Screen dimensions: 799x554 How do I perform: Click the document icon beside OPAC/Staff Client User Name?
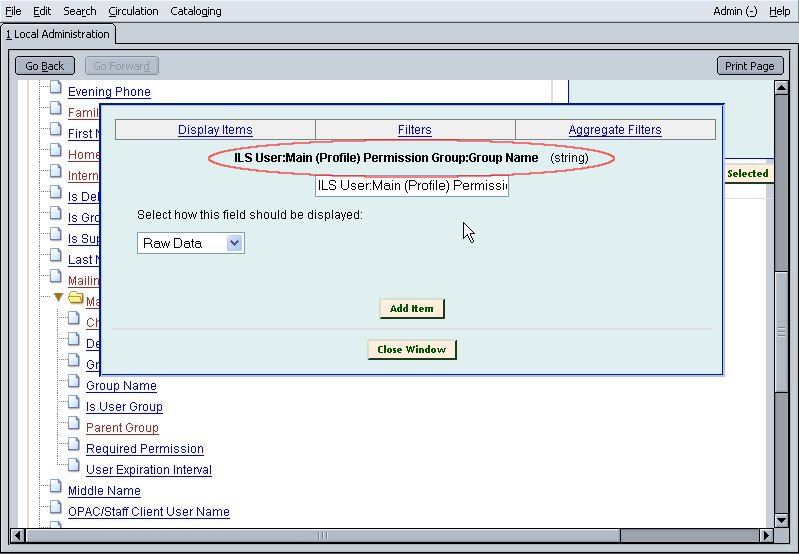coord(56,510)
